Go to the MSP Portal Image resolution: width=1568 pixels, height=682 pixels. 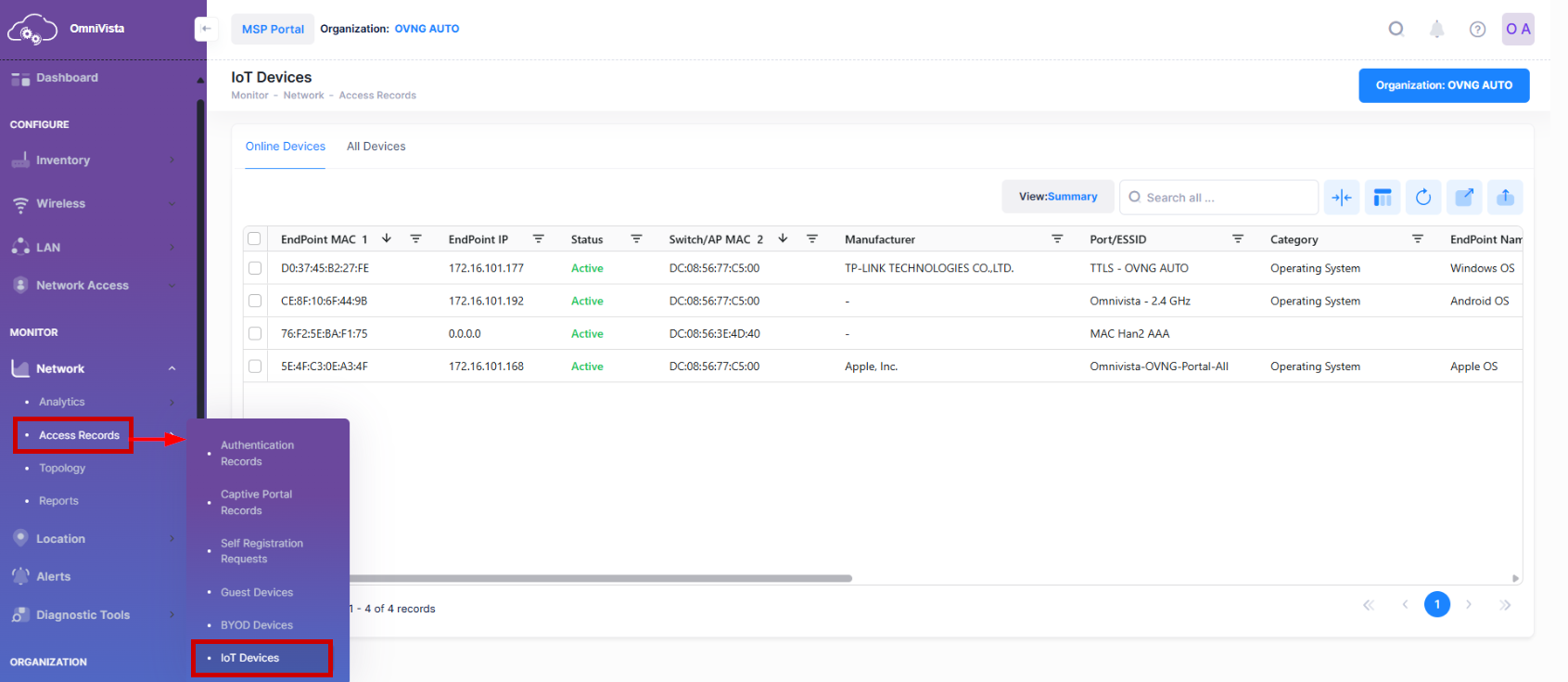(273, 29)
